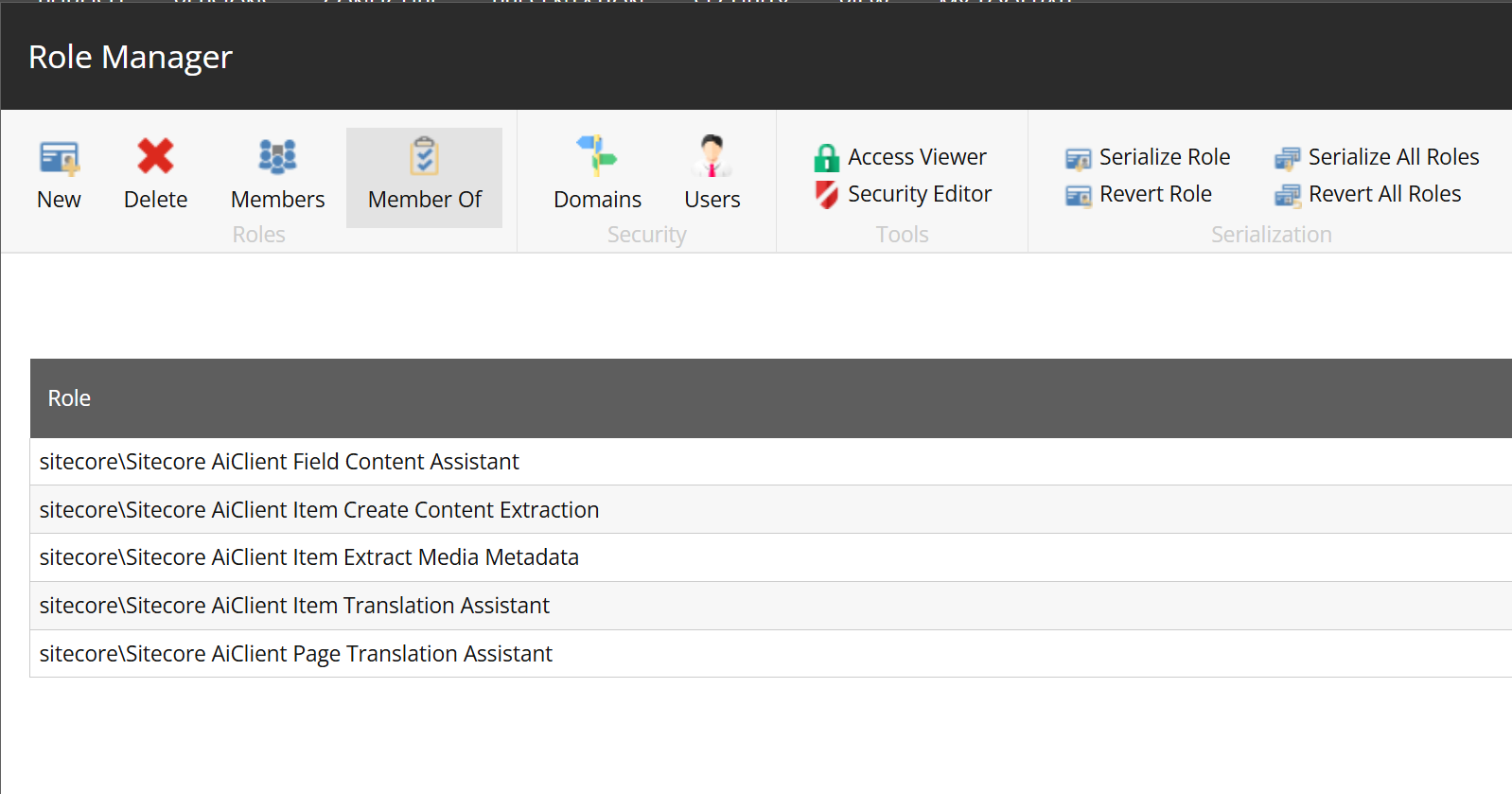Select the AiClient Field Content Assistant role
This screenshot has height=794, width=1512.
coord(279,462)
